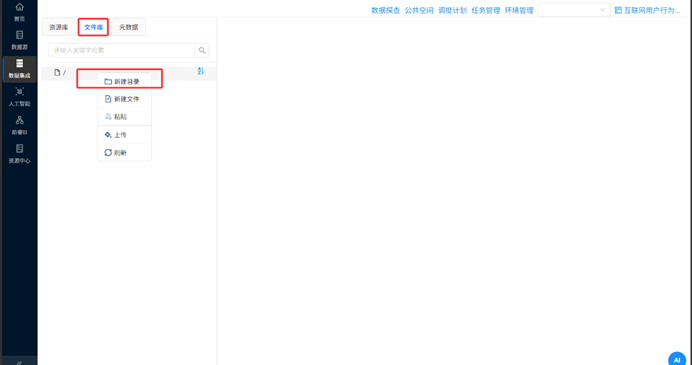Go to 首页 home in the sidebar
This screenshot has width=692, height=365.
click(19, 12)
